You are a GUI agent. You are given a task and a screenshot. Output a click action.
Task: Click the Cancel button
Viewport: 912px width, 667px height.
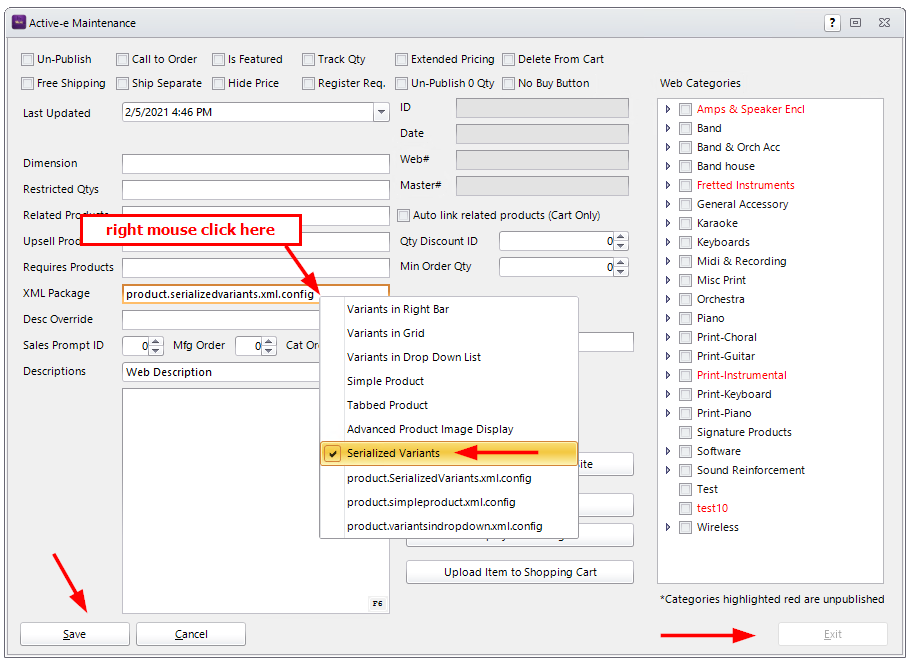tap(191, 634)
